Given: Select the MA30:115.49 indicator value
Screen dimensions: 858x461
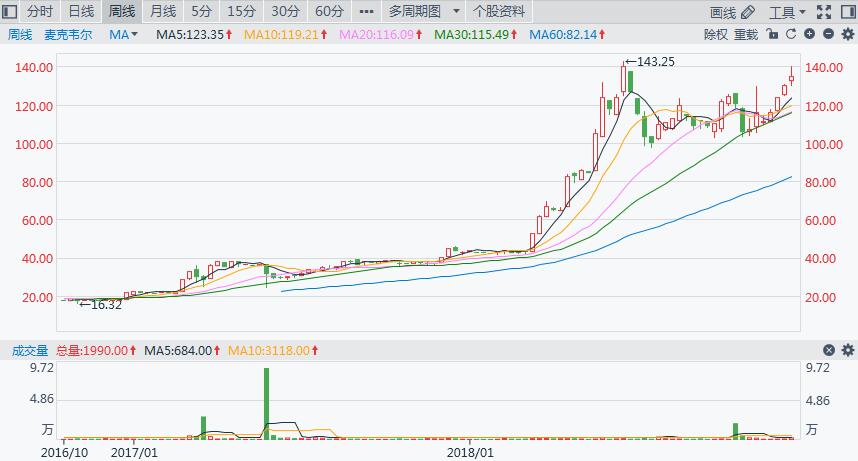Looking at the screenshot, I should [x=476, y=34].
